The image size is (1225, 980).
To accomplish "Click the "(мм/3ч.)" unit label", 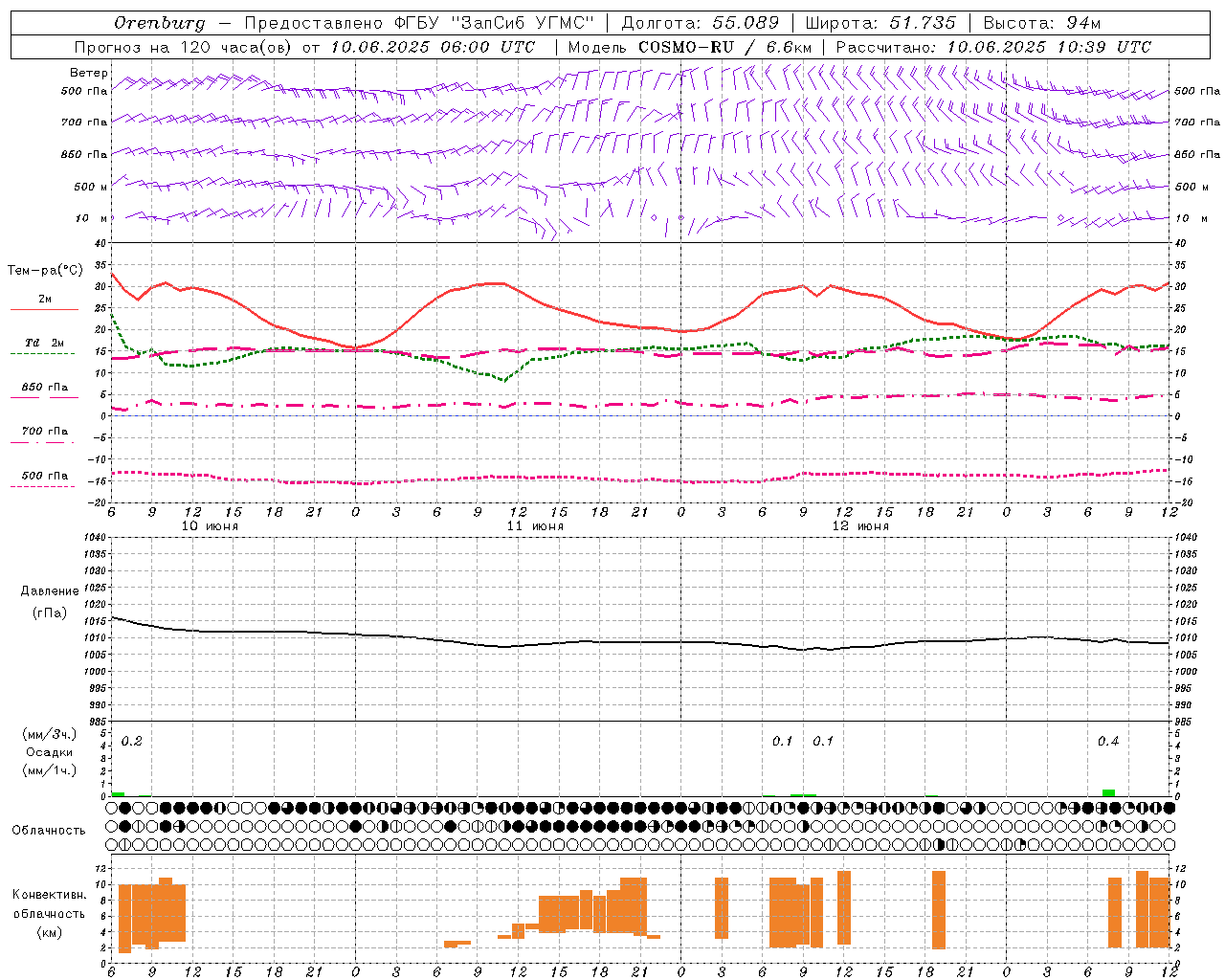I will (49, 734).
